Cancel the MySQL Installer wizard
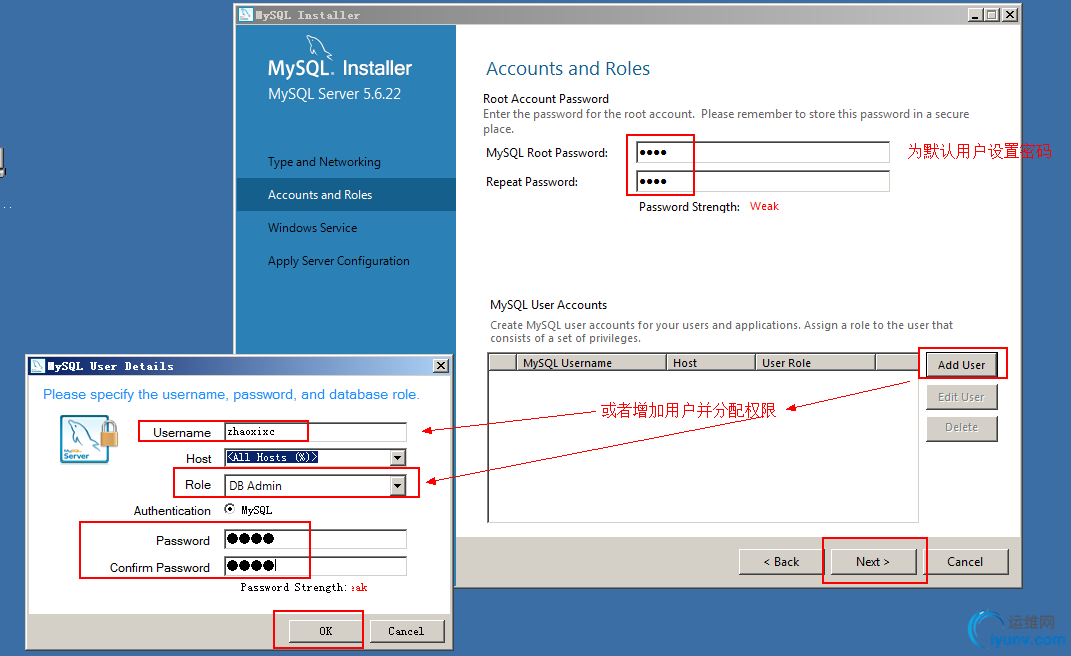This screenshot has height=656, width=1071. coord(965,562)
